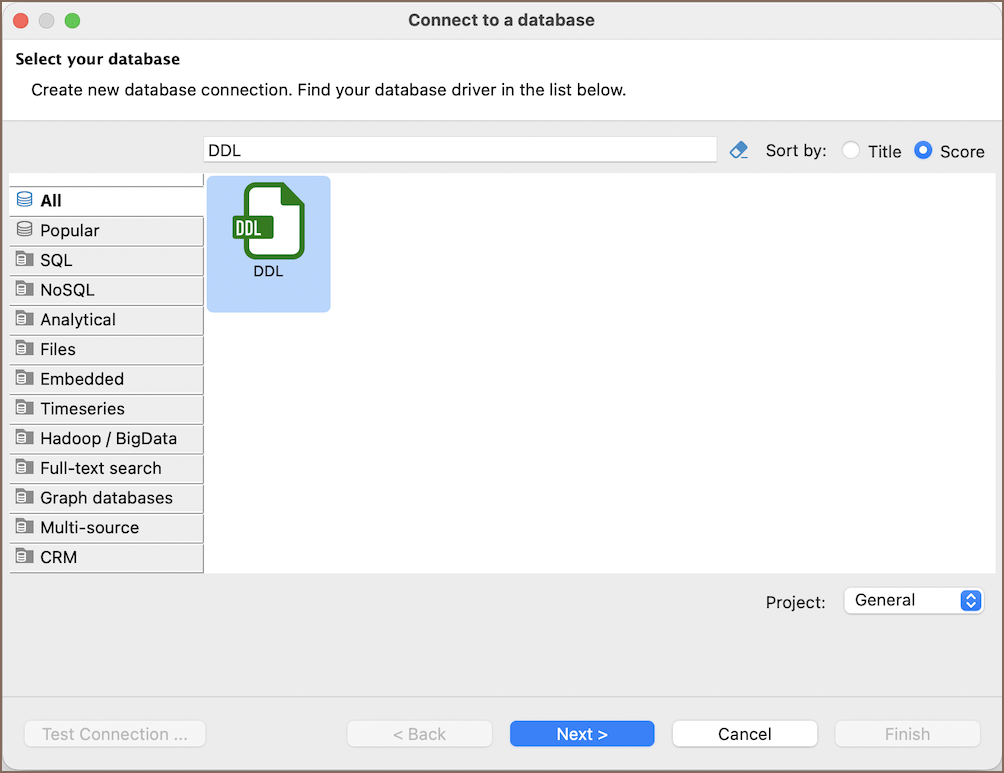Open the Project General dropdown
The width and height of the screenshot is (1004, 773).
[x=914, y=601]
